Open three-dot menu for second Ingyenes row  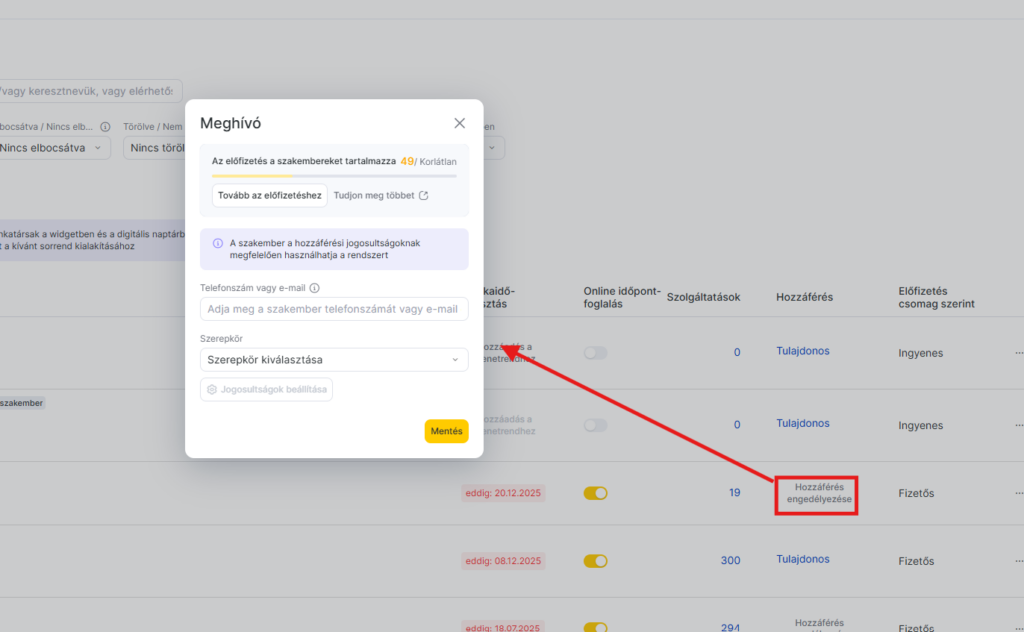(1018, 425)
